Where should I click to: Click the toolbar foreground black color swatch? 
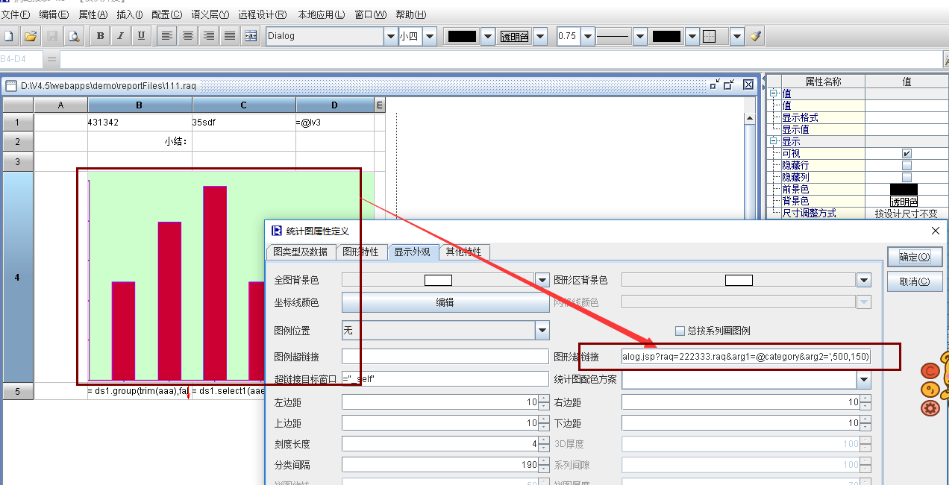(462, 36)
